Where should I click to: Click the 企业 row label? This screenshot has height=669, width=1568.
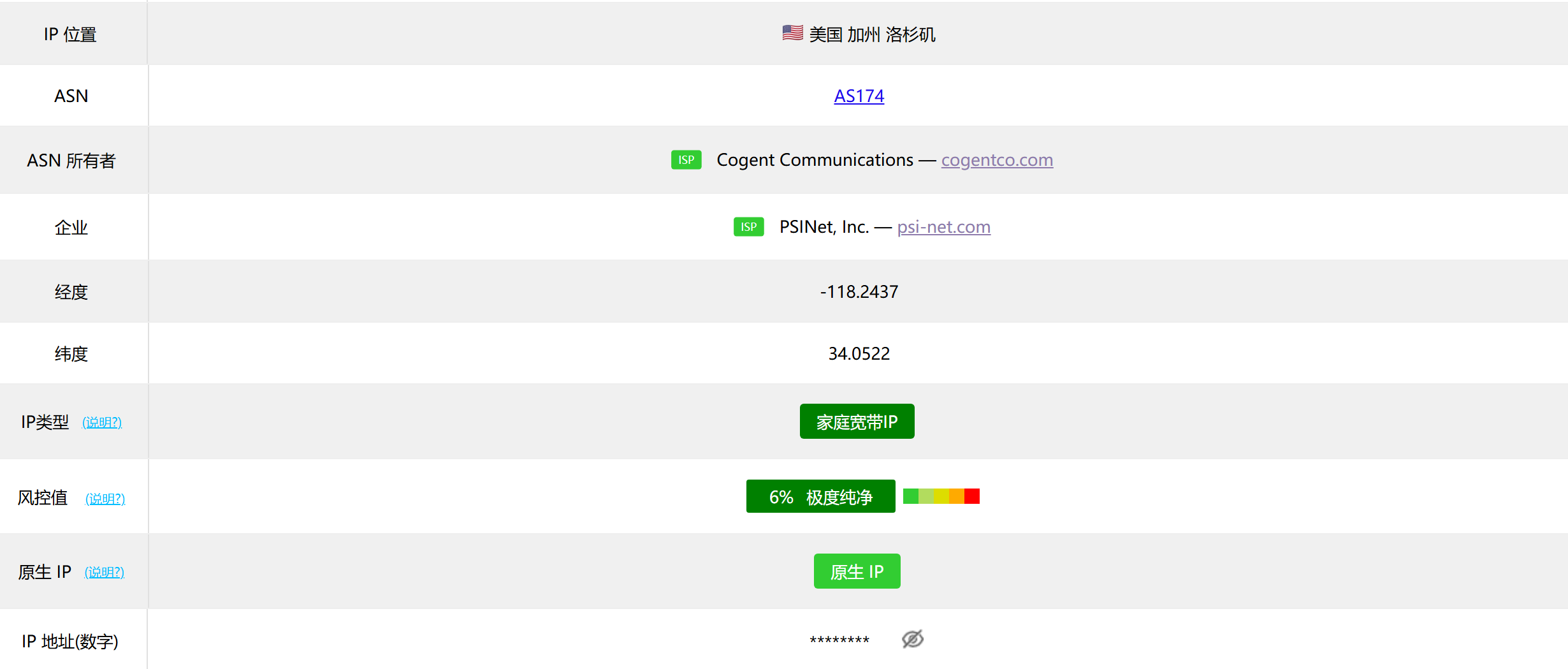point(71,228)
